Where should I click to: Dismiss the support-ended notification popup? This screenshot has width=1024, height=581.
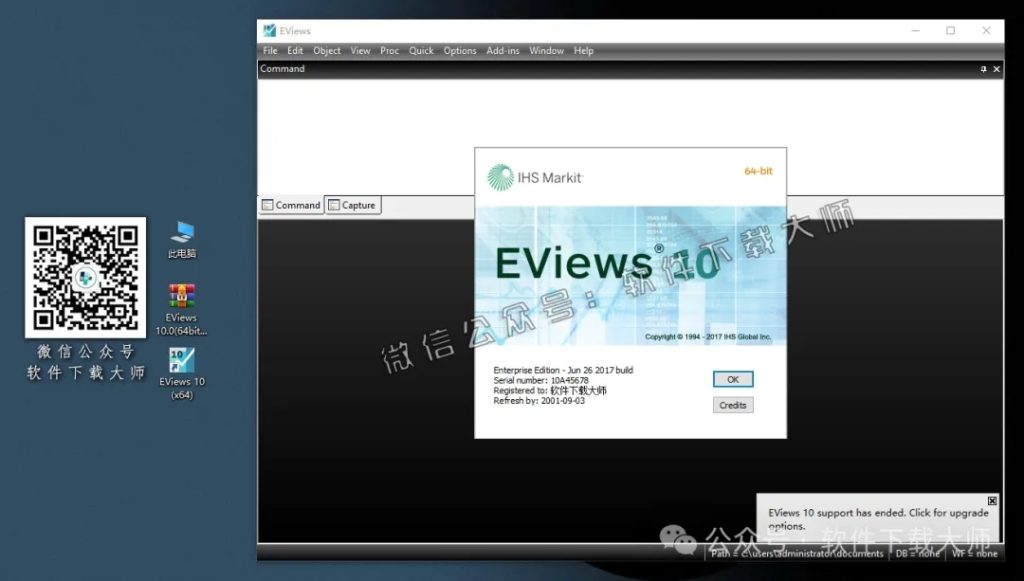point(991,500)
